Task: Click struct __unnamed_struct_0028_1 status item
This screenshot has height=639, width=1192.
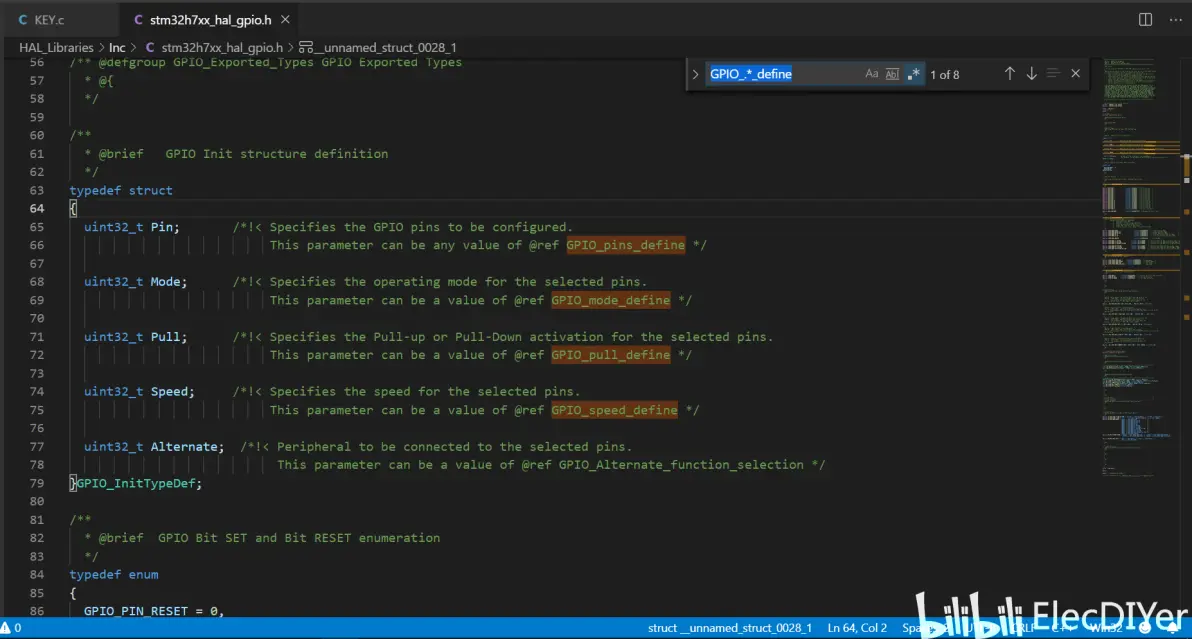Action: [x=729, y=628]
